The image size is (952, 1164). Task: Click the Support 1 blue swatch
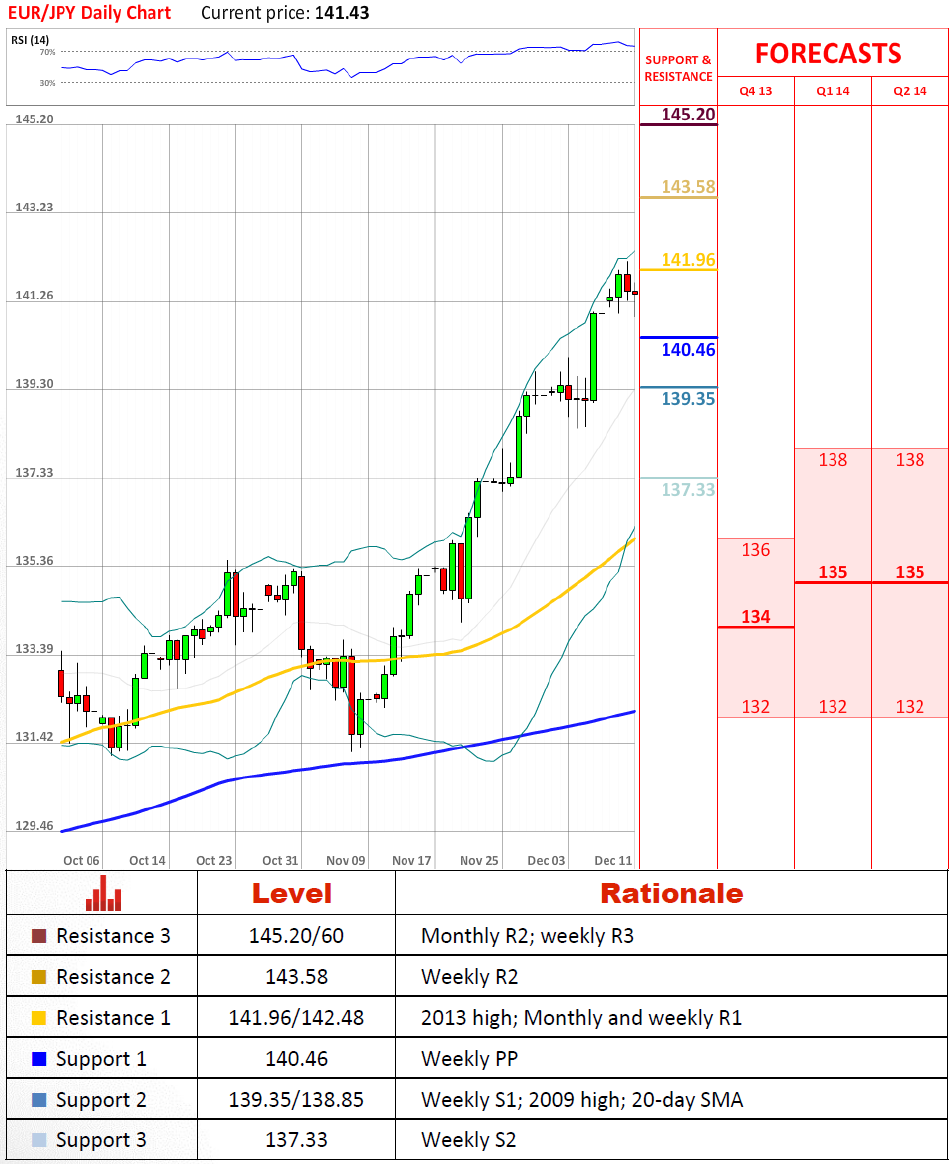tap(39, 1059)
